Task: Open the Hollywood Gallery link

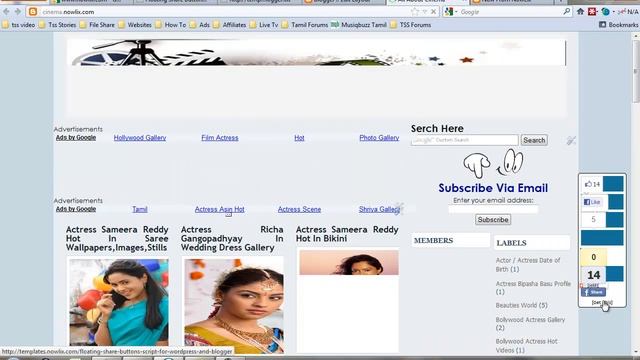Action: [140, 138]
